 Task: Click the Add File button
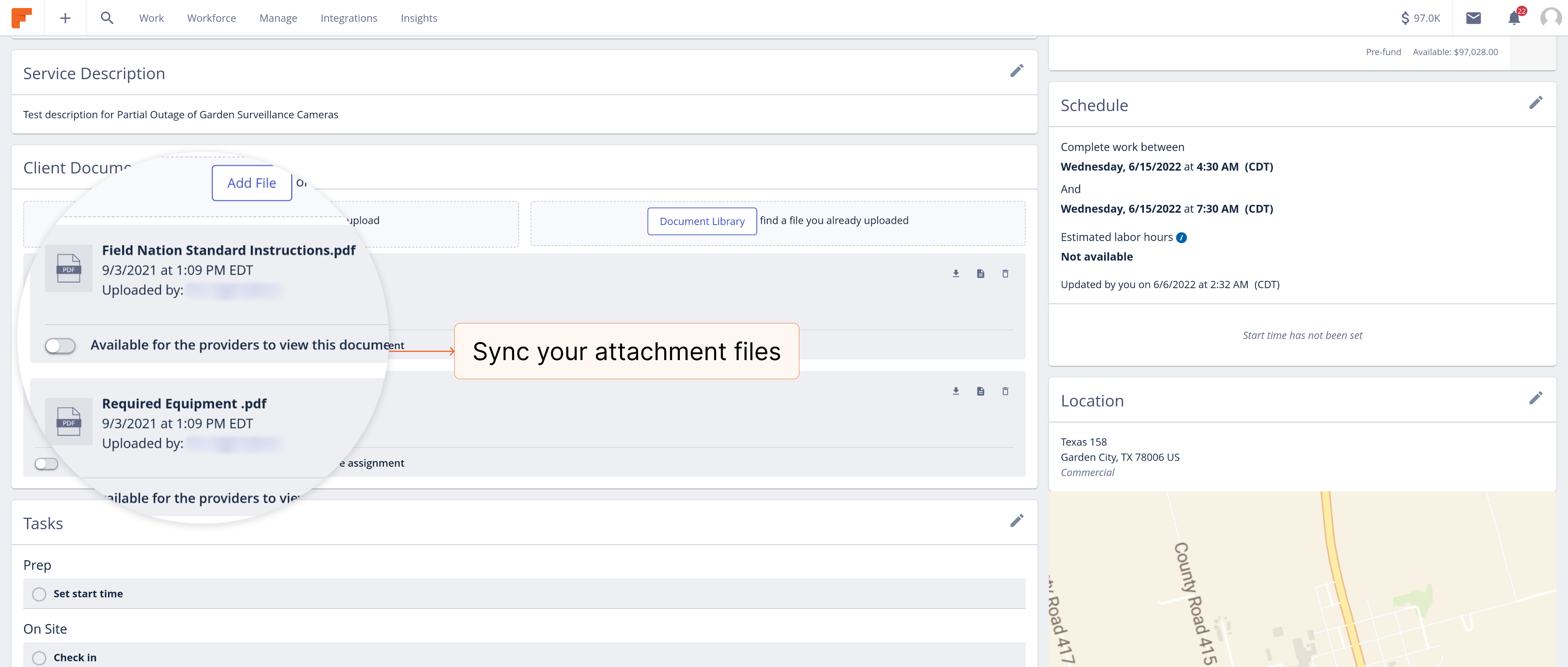[x=252, y=183]
